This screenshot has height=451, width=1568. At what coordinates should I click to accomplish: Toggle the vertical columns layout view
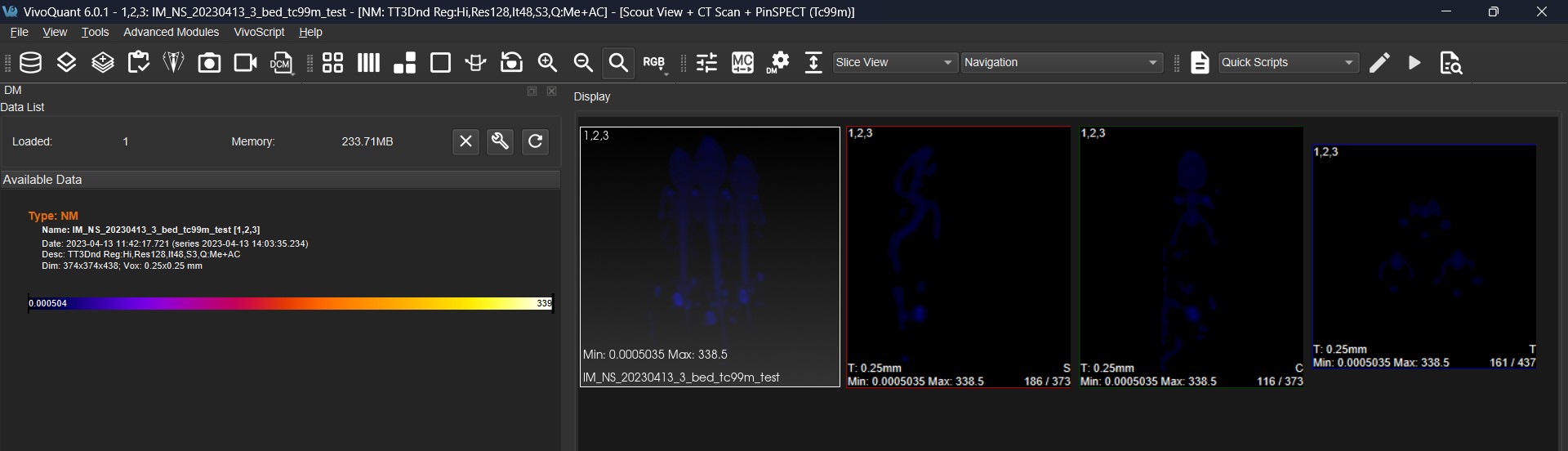point(368,63)
